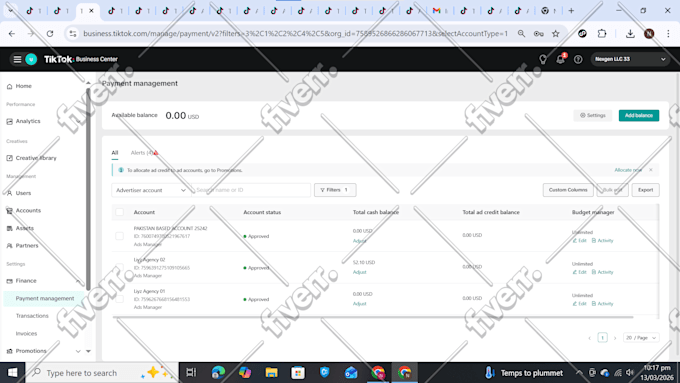Click Adjust for Pakistan Based Account

pos(360,241)
